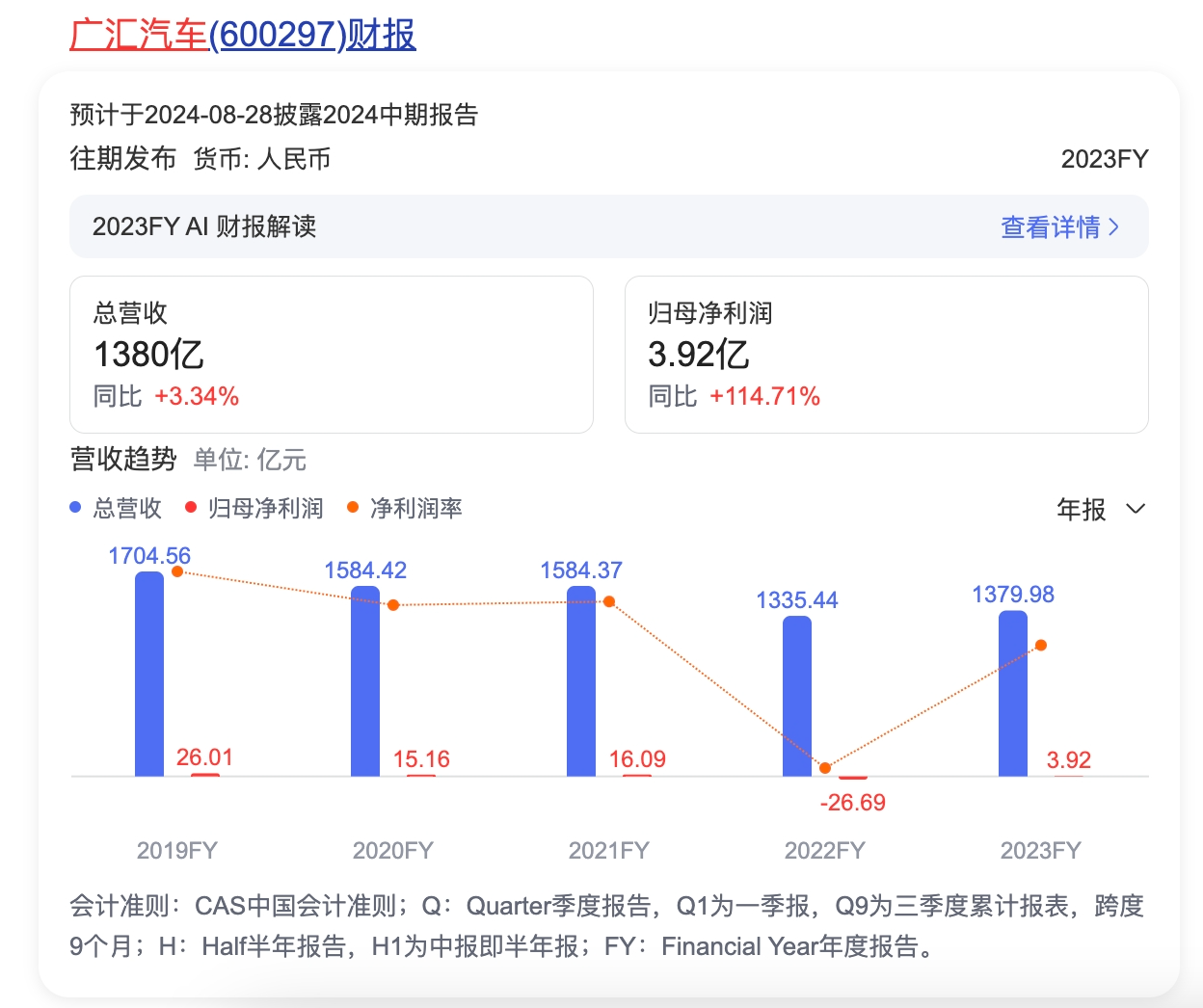Screen dimensions: 1203x1008
Task: Select the 归母净利润 3.92亿 summary card
Action: pyautogui.click(x=887, y=355)
